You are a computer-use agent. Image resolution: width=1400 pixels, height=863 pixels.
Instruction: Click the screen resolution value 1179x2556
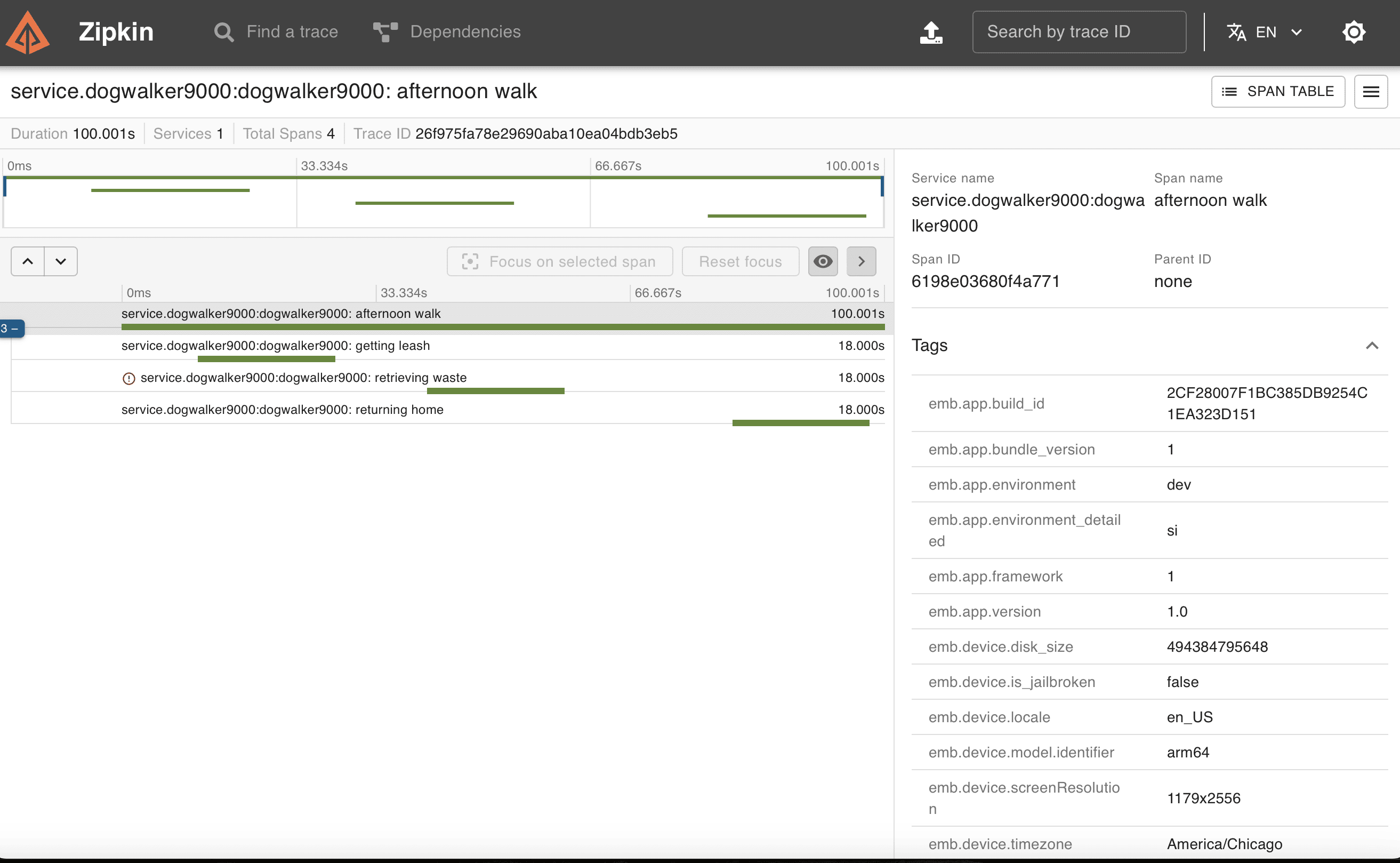[x=1203, y=798]
